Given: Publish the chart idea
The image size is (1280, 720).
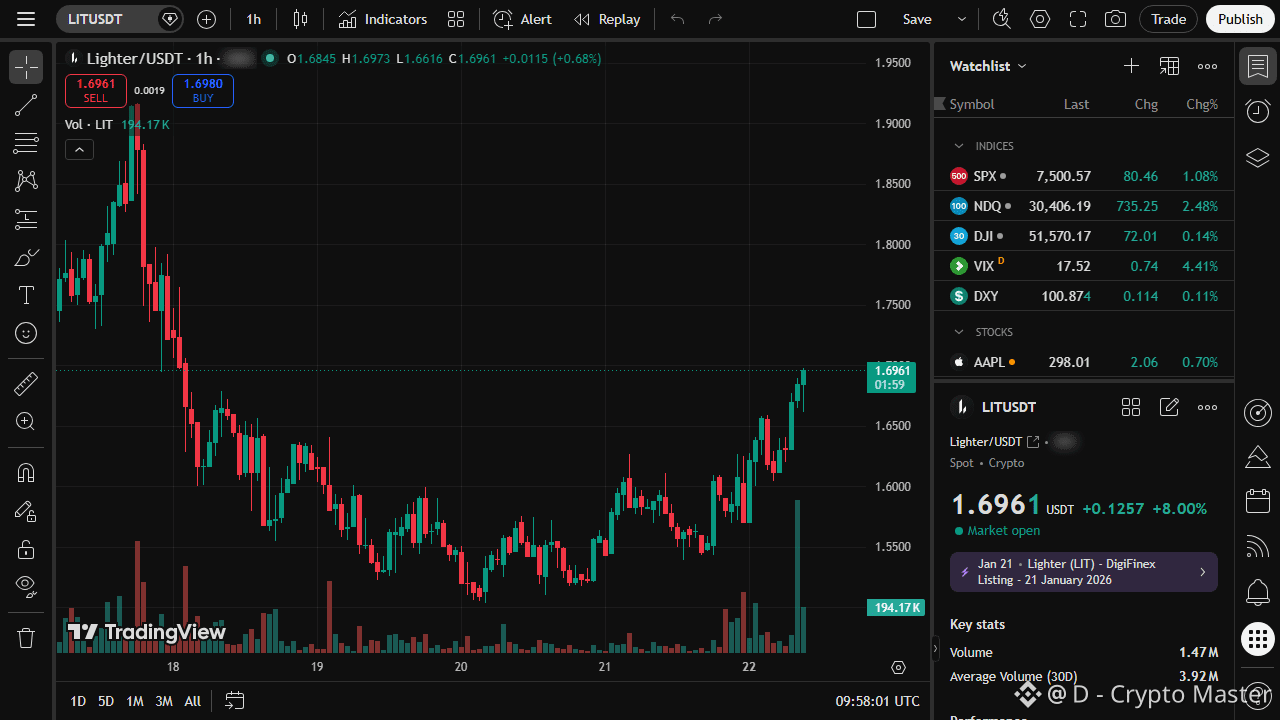Looking at the screenshot, I should point(1241,19).
